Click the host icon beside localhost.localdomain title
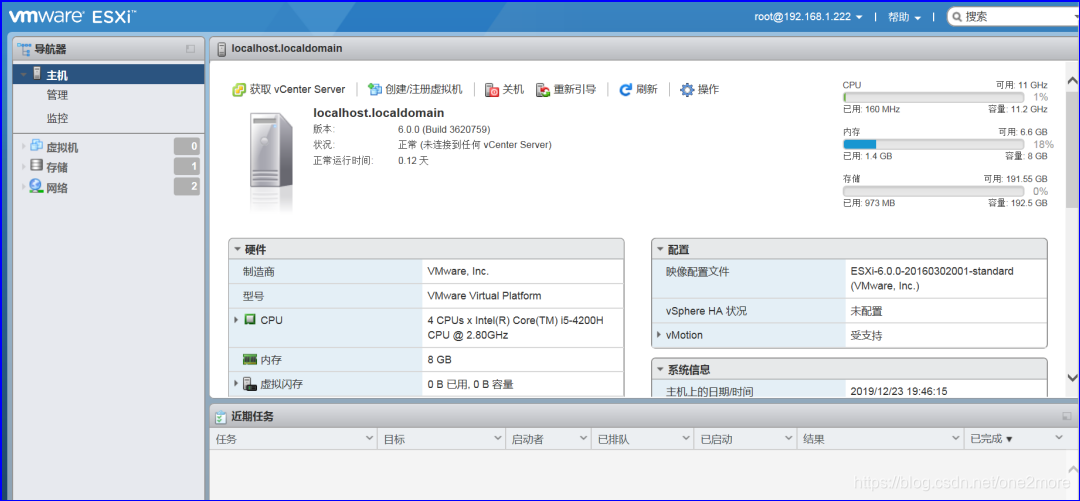This screenshot has height=501, width=1080. click(x=221, y=49)
